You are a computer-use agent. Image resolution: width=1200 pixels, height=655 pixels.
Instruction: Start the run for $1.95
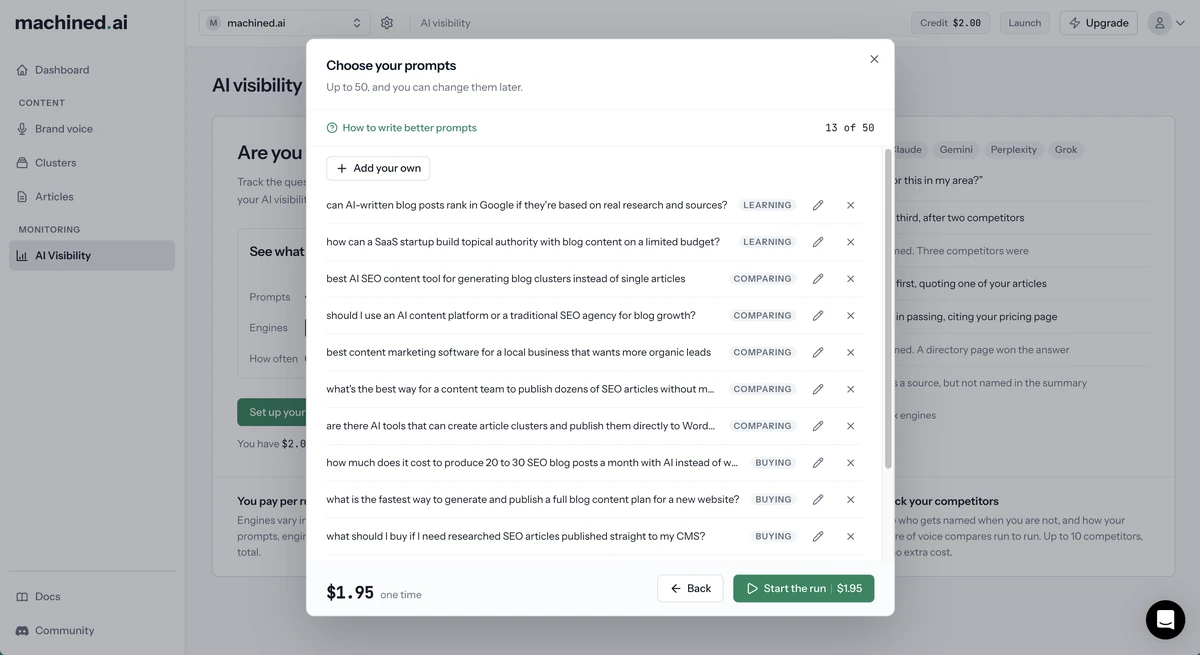click(803, 588)
